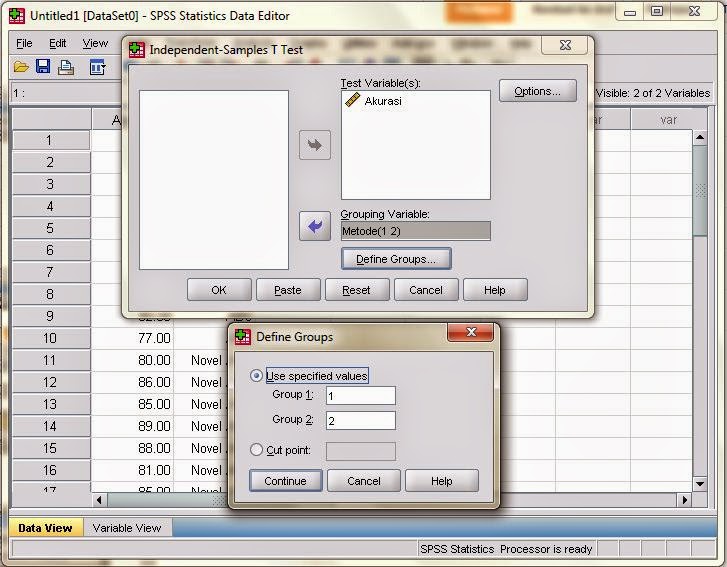Viewport: 727px width, 567px height.
Task: Click the vertical scrollbar thumb
Action: pos(700,190)
